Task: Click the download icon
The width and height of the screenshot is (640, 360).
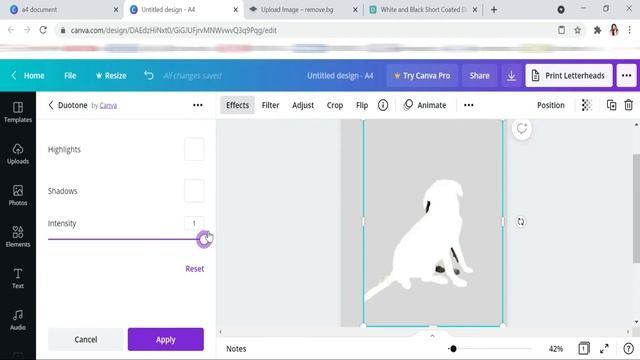Action: [511, 76]
